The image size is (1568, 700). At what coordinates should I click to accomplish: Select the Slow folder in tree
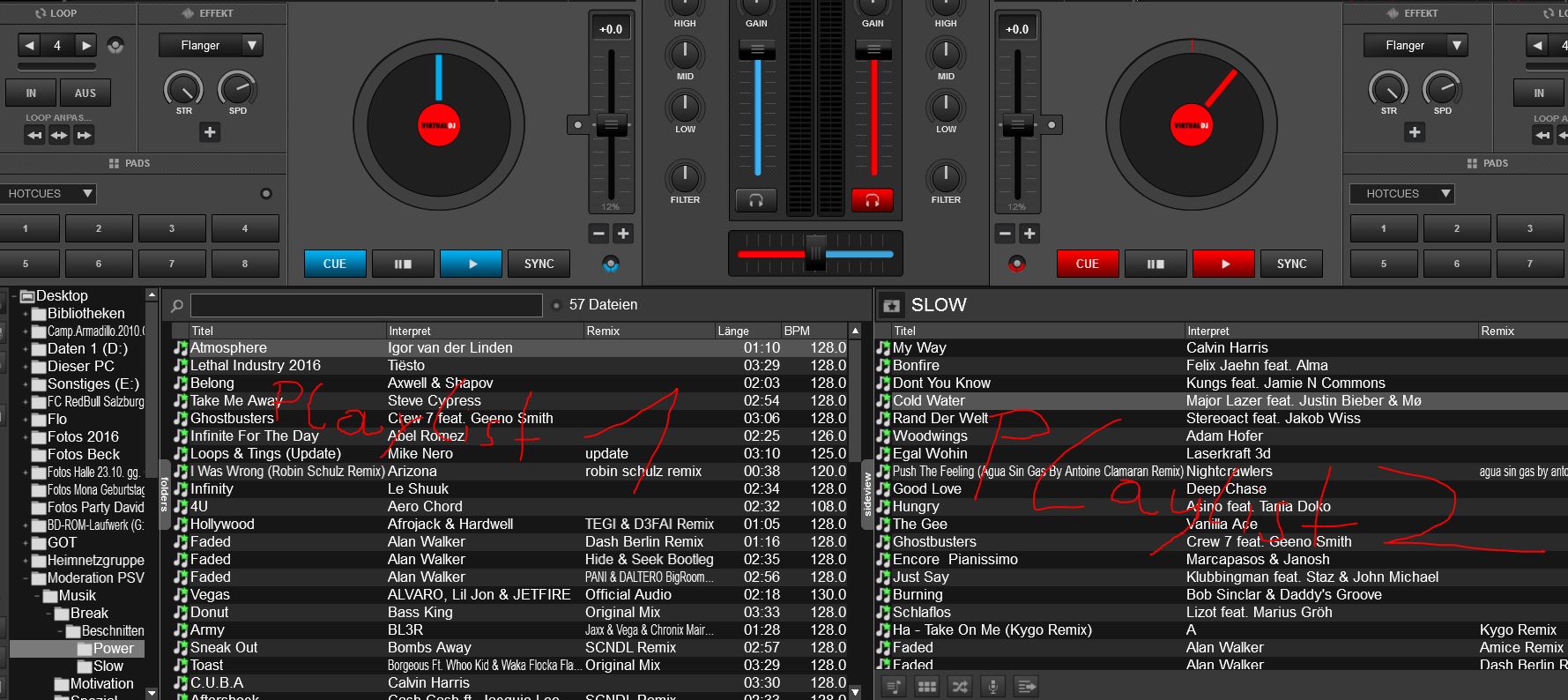tap(108, 666)
